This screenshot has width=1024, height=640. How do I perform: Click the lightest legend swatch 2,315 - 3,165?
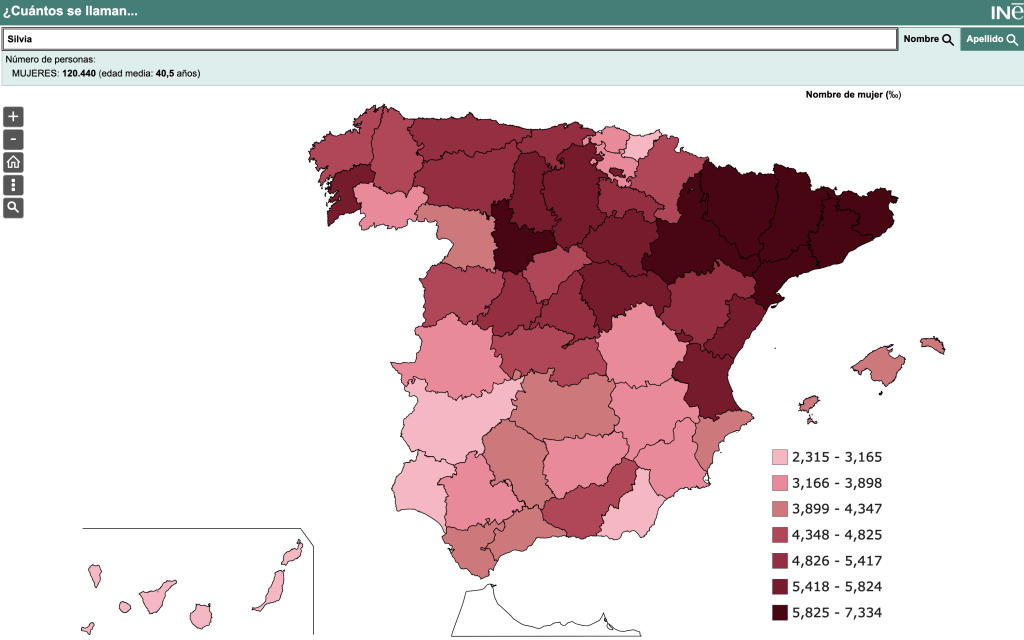(x=780, y=458)
